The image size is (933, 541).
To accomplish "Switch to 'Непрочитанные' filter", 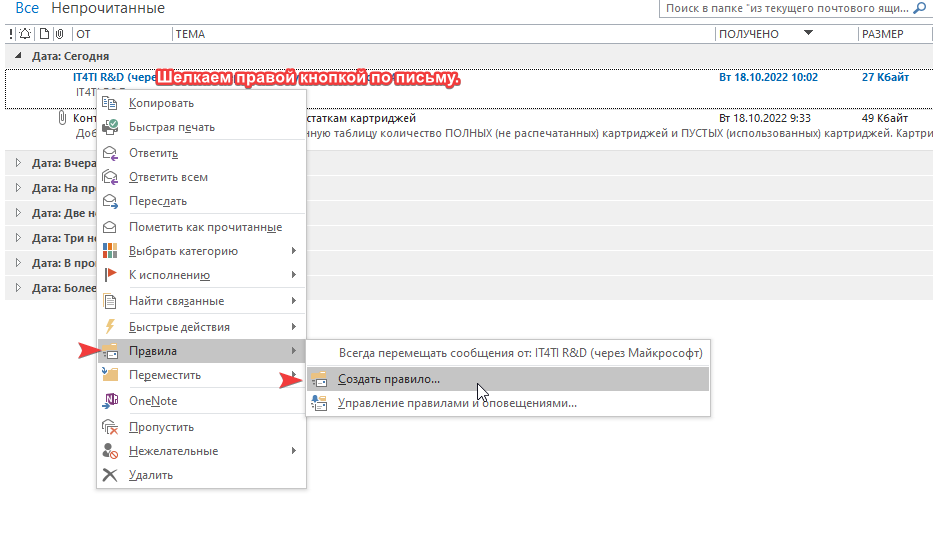I will coord(108,9).
